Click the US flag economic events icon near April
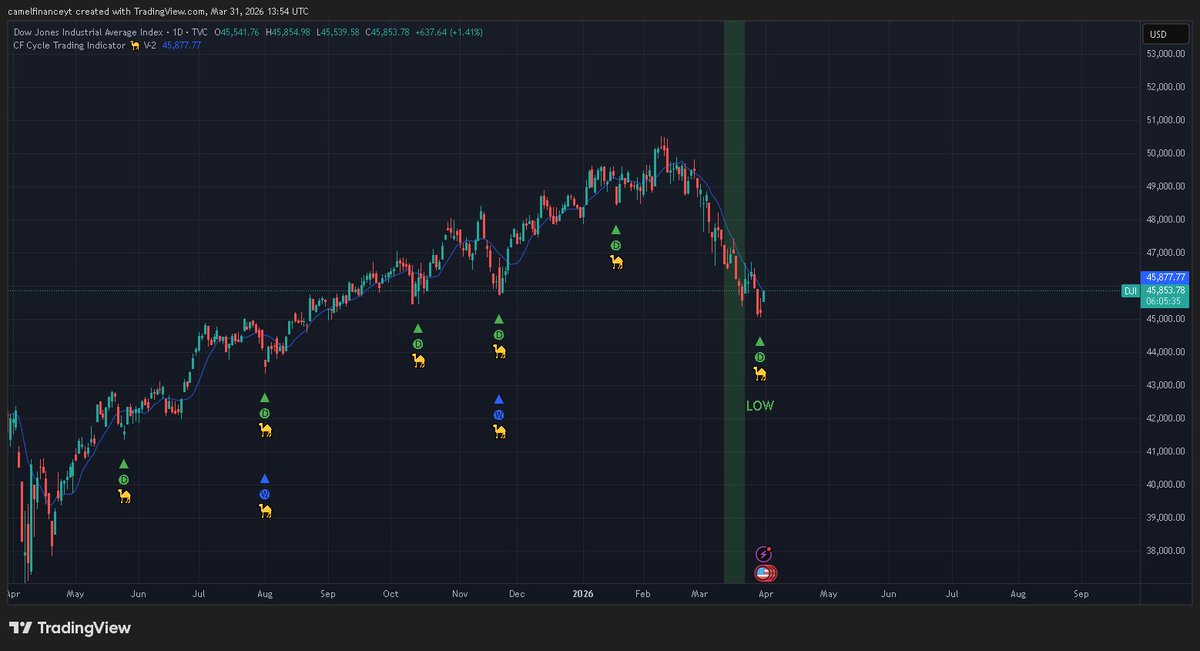1200x651 pixels. tap(764, 572)
